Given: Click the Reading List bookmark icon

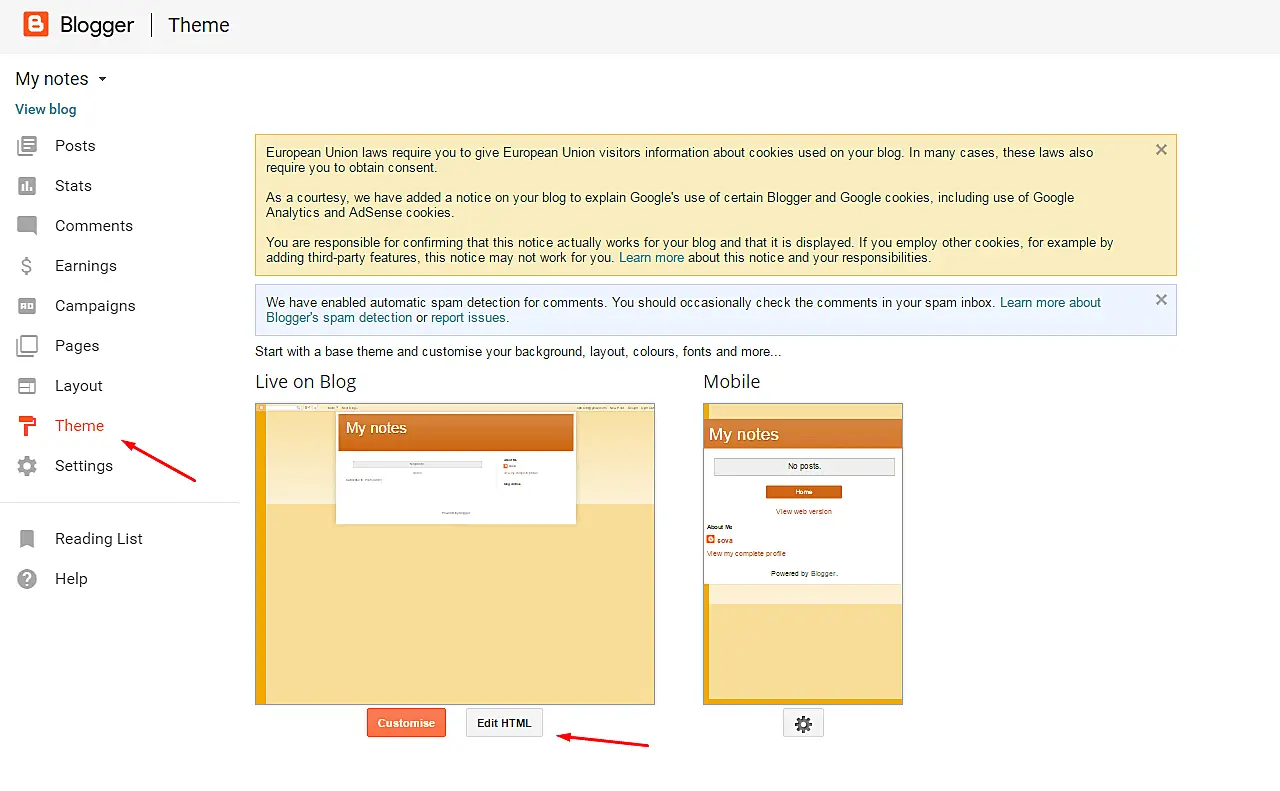Looking at the screenshot, I should click(27, 539).
